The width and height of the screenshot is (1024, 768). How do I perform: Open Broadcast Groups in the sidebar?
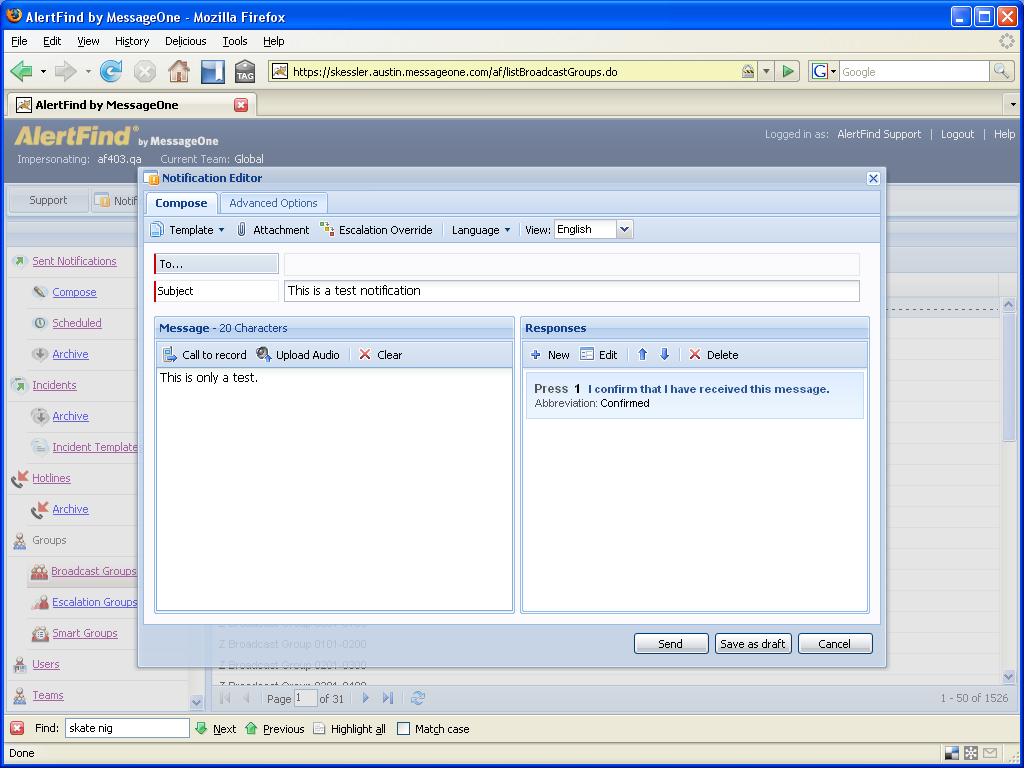(93, 571)
